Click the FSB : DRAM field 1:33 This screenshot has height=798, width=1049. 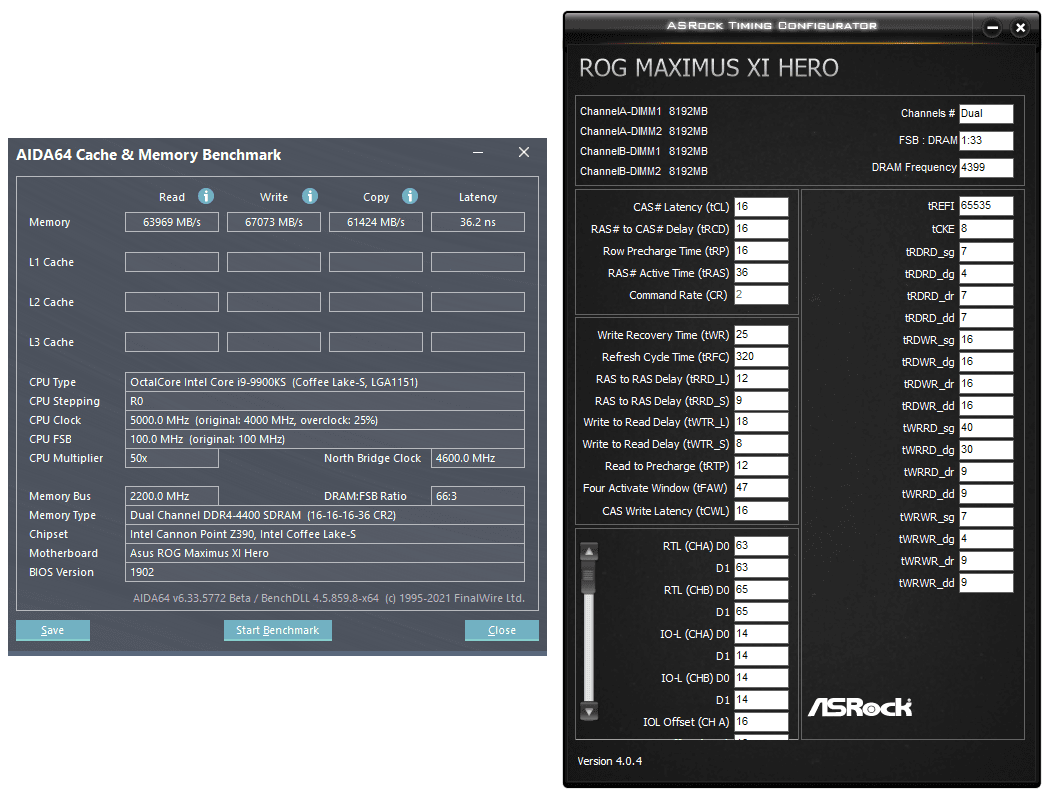click(x=986, y=140)
